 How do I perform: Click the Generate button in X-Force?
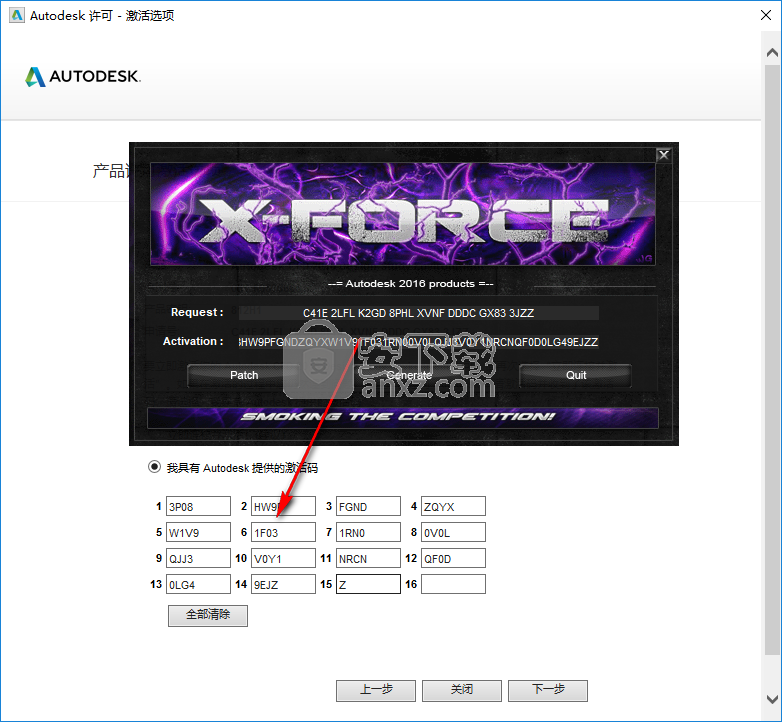pos(409,375)
